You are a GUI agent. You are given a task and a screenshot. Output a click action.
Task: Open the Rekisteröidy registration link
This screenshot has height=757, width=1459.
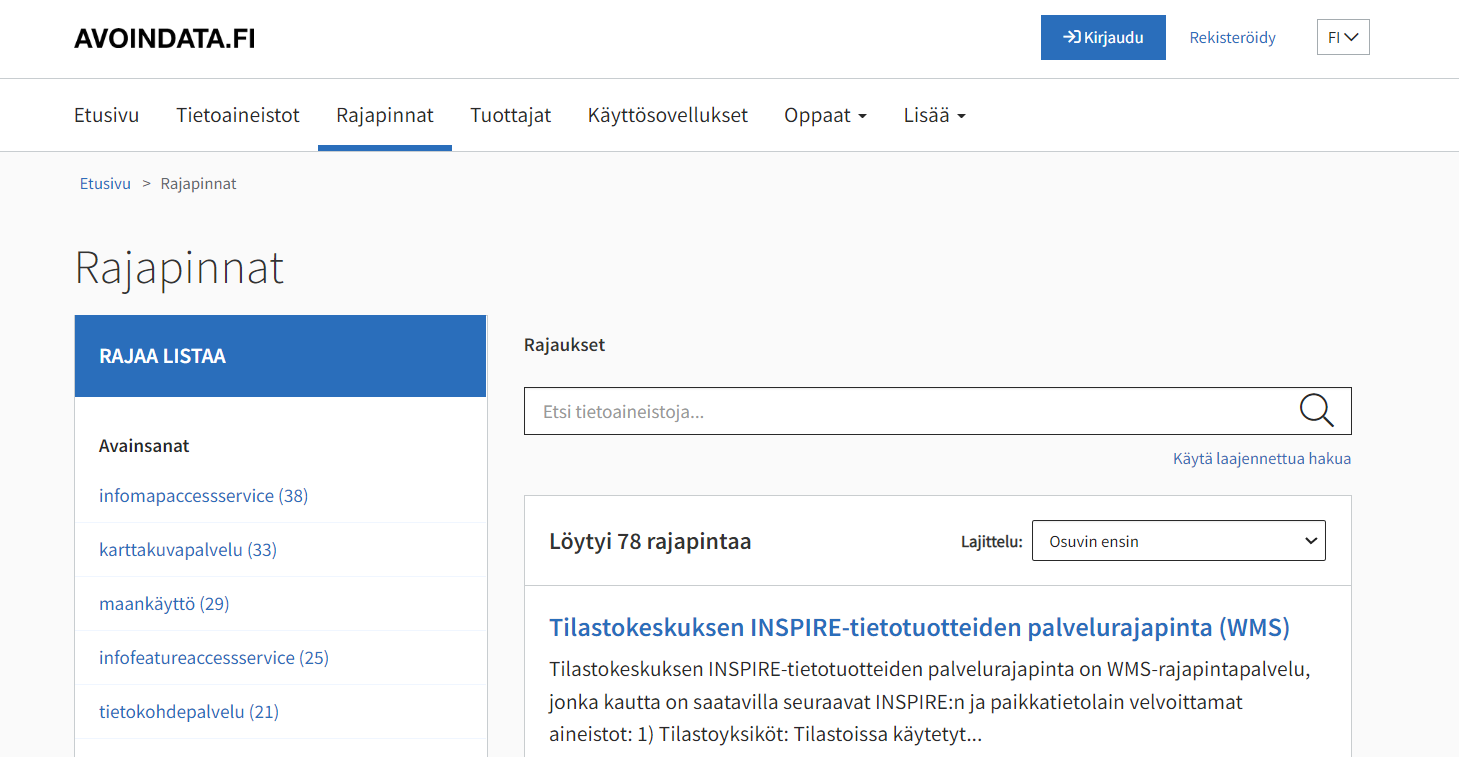point(1232,37)
